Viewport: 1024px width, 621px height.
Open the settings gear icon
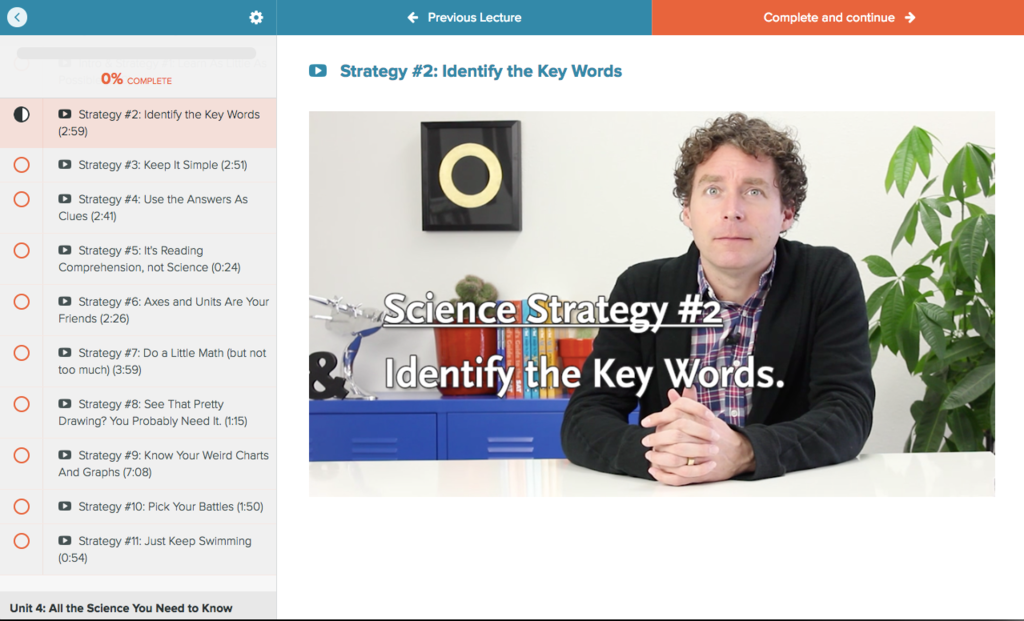tap(256, 17)
